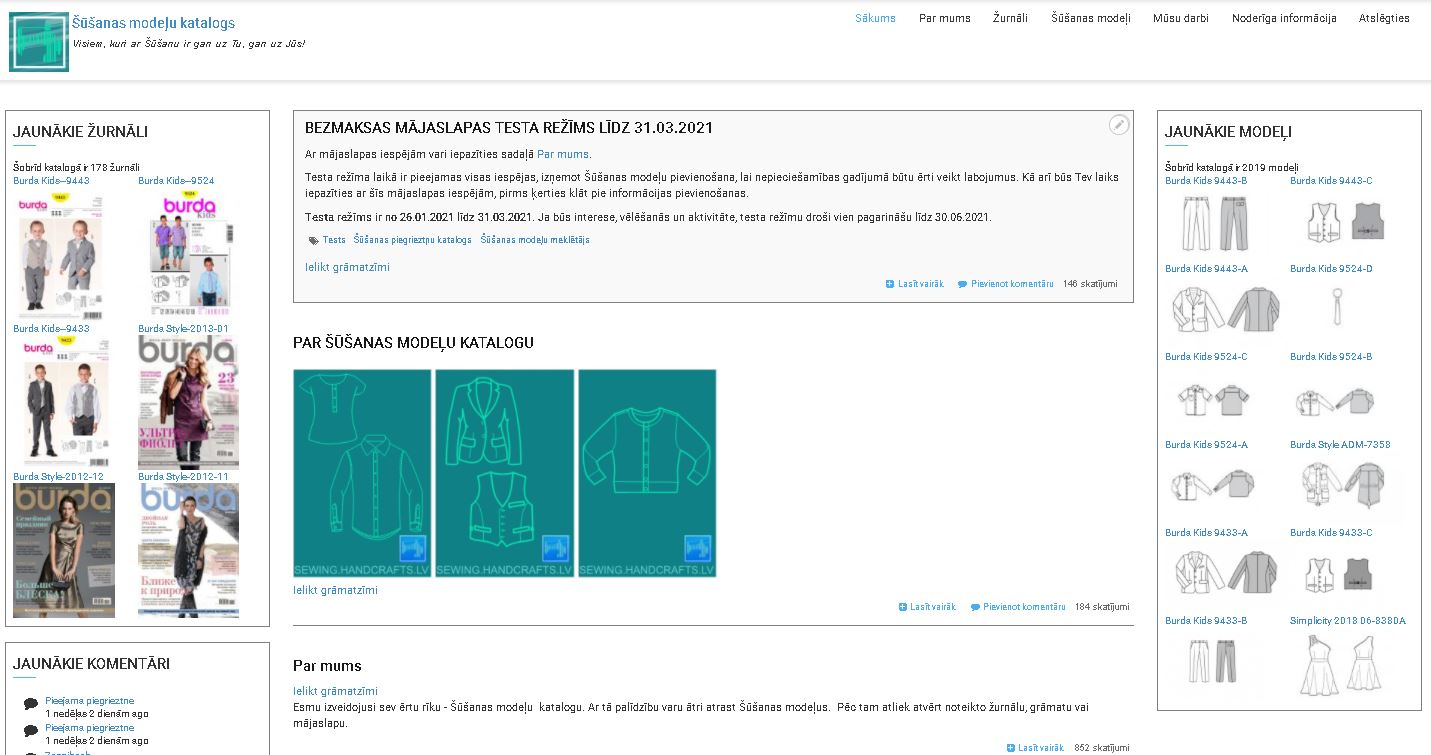
Task: Click the jacket drawing for Burda Kids 9443-A
Action: click(1225, 310)
